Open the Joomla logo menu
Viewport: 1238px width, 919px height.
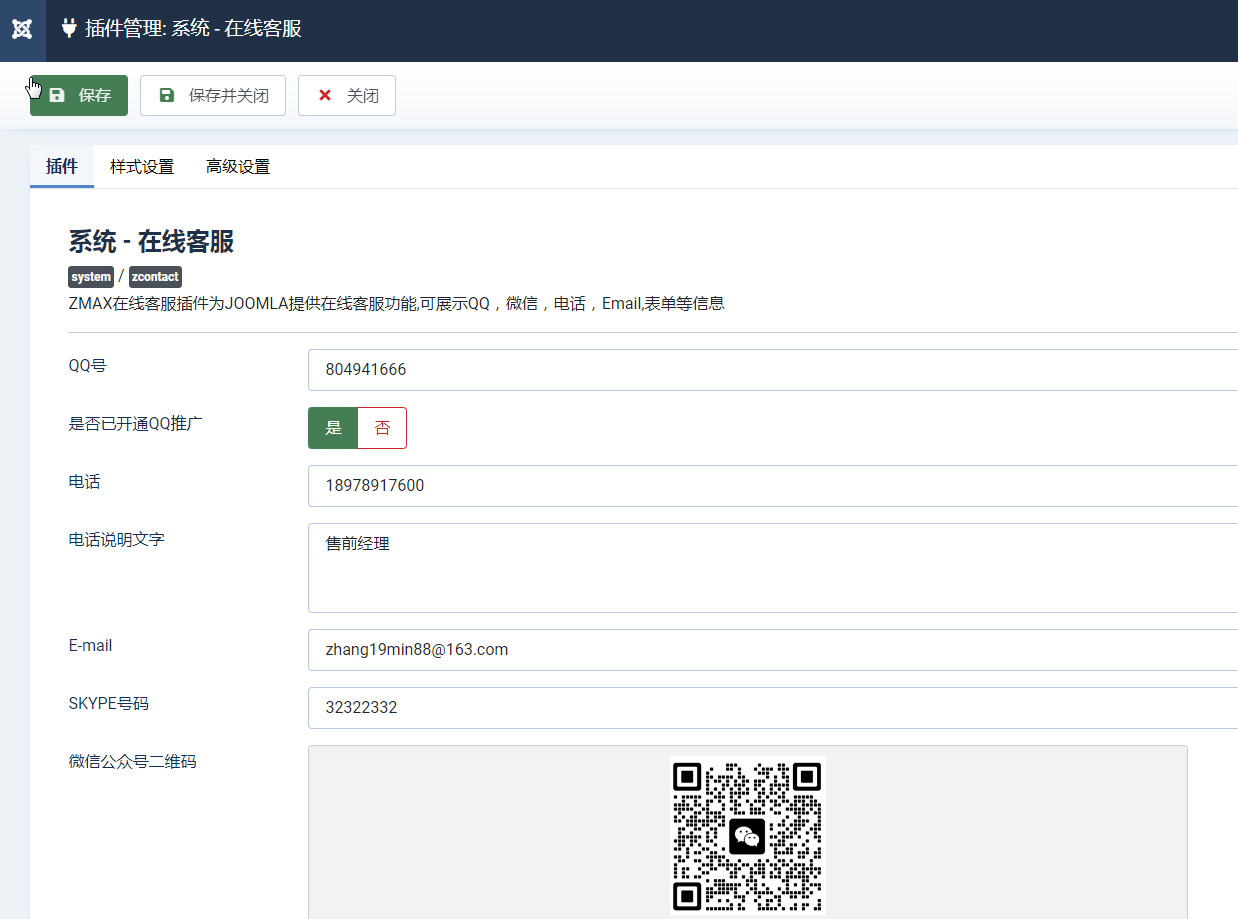coord(22,30)
